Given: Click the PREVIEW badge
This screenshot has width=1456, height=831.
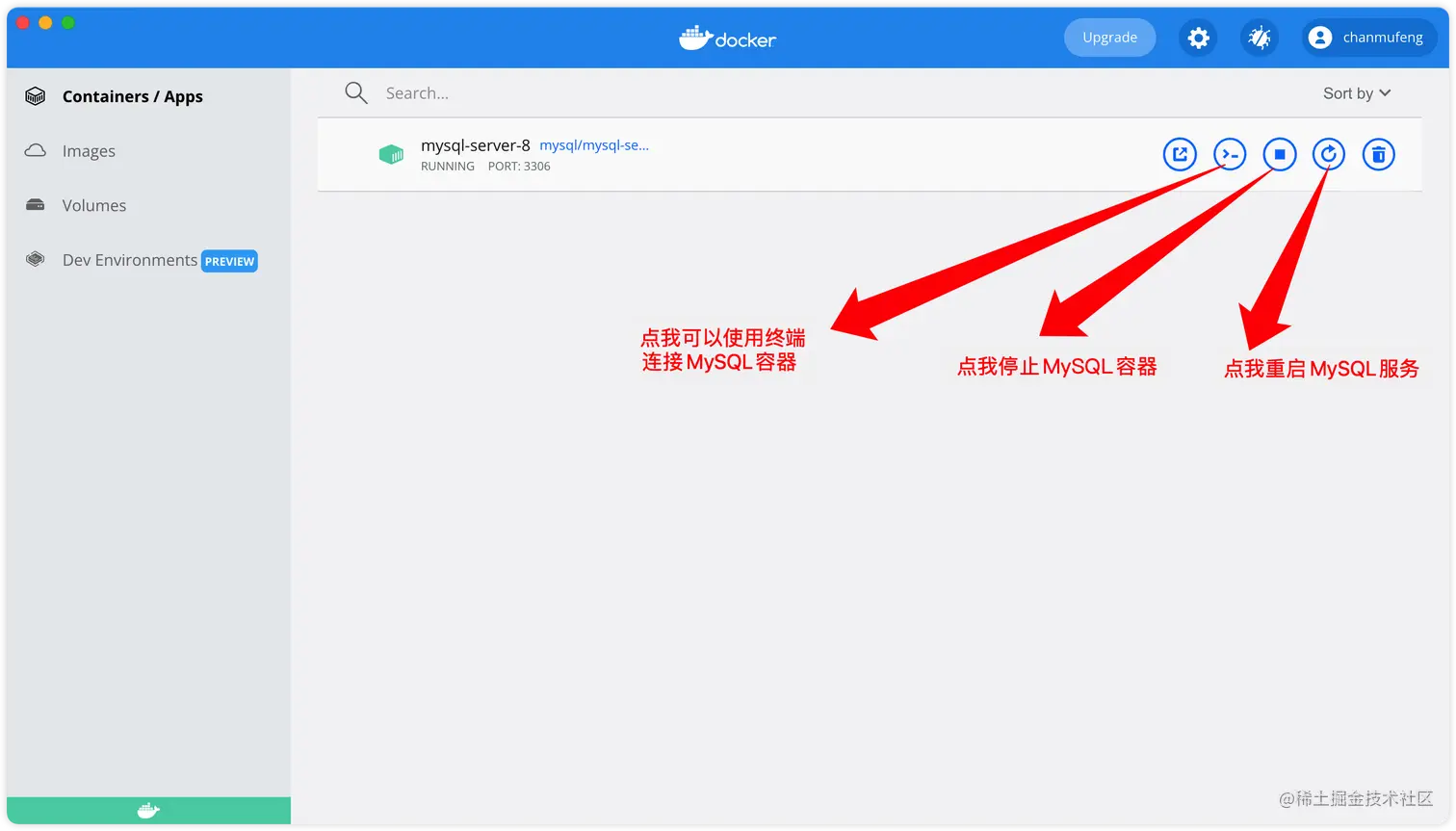Looking at the screenshot, I should click(x=229, y=261).
